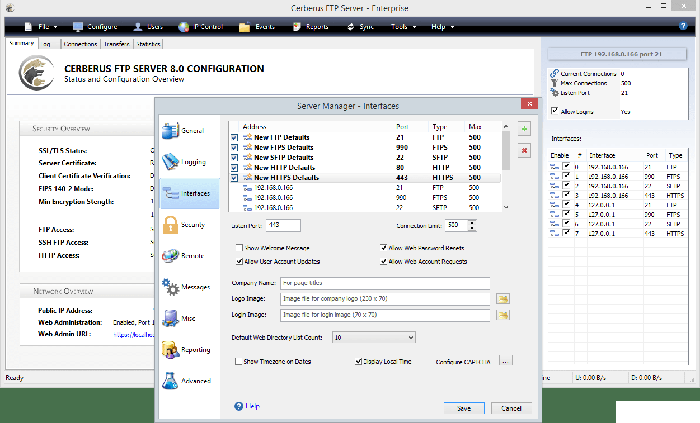Select the Interfaces page in Server Manager
This screenshot has width=700, height=423.
coord(189,193)
